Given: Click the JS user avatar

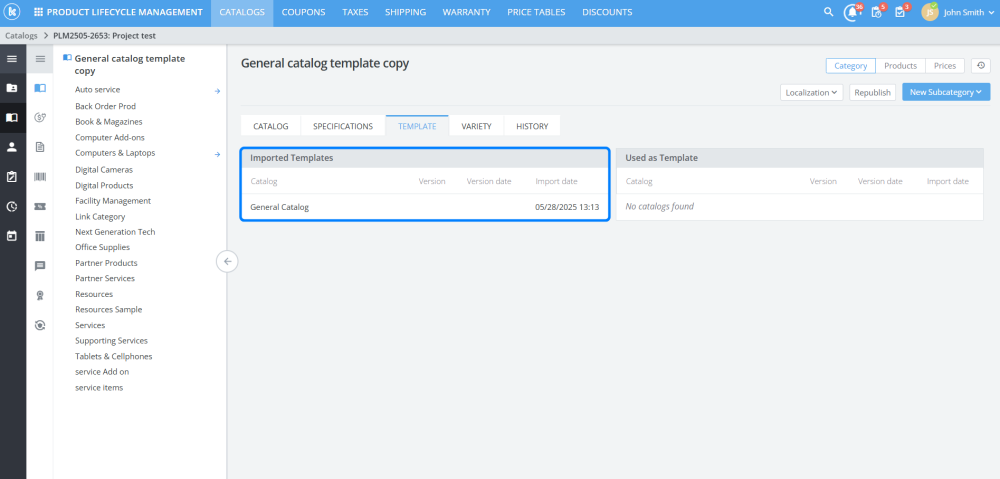Looking at the screenshot, I should tap(930, 12).
